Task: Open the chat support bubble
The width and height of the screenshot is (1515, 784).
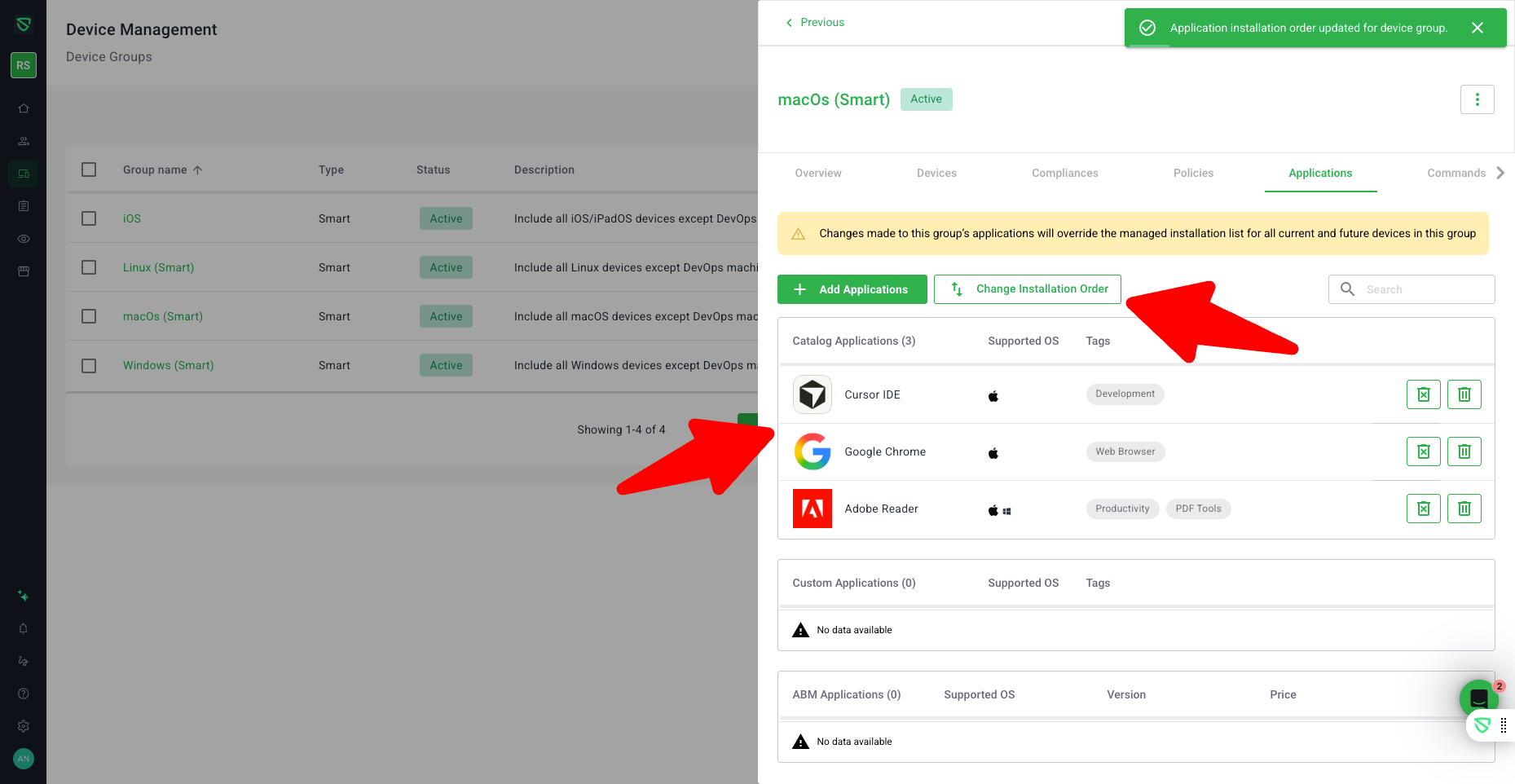Action: (x=1478, y=698)
